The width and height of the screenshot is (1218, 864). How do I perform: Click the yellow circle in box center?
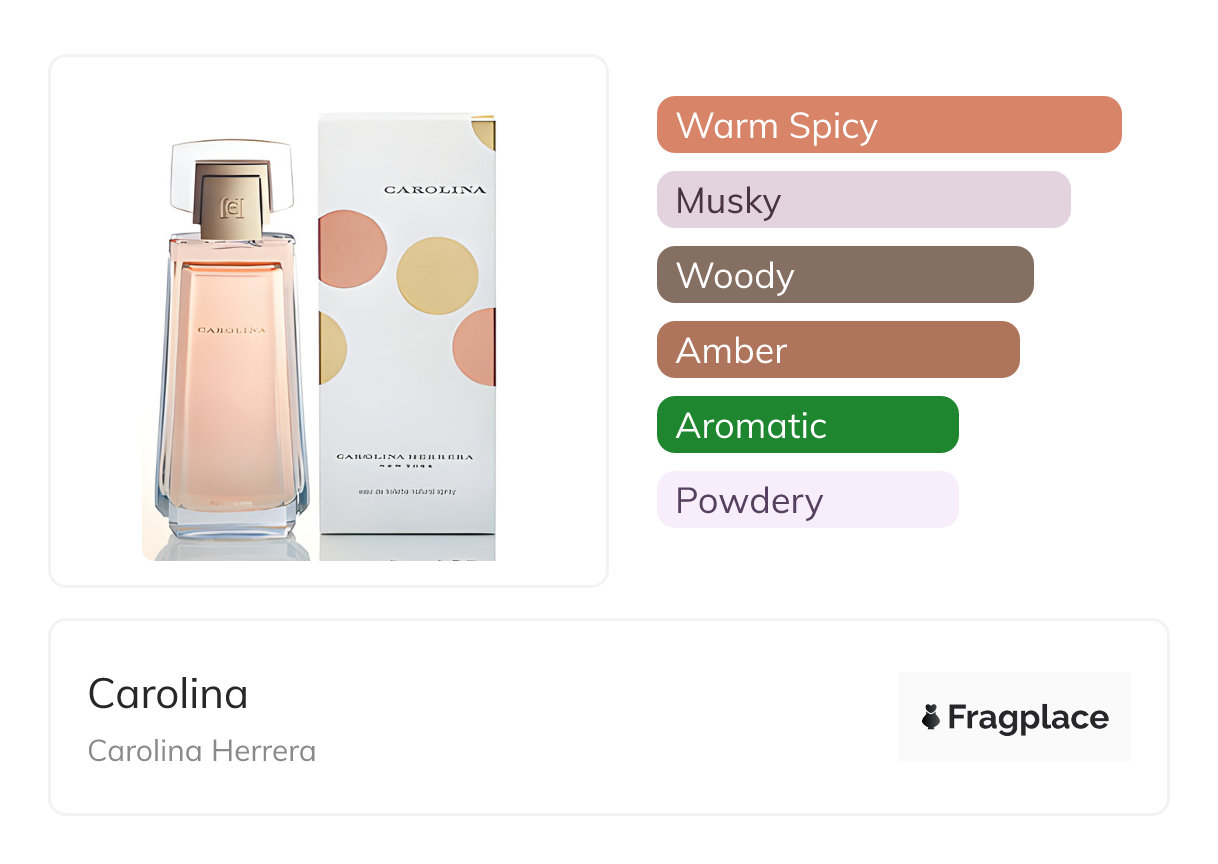pos(437,275)
